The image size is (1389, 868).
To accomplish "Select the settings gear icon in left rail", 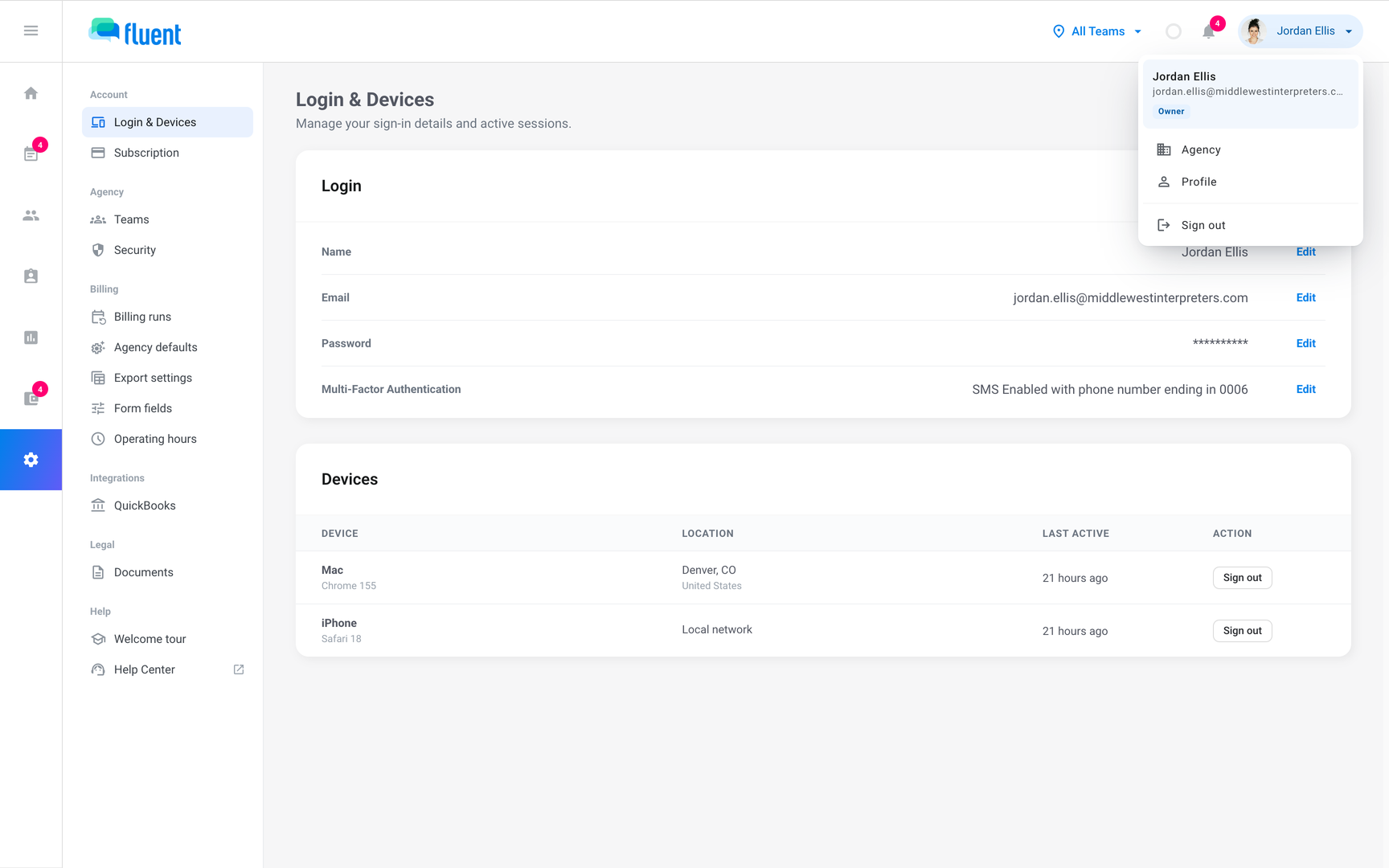I will 31,460.
